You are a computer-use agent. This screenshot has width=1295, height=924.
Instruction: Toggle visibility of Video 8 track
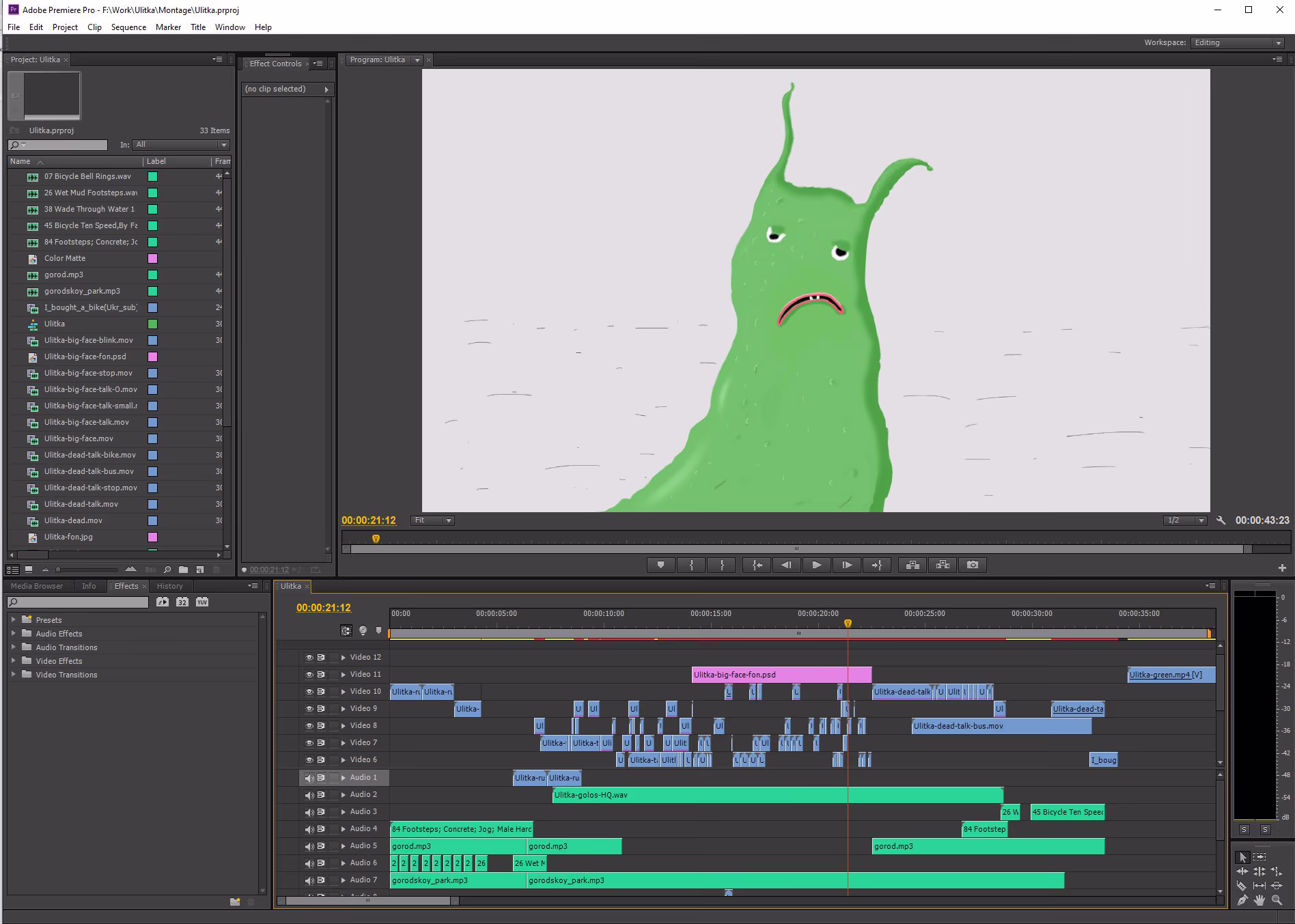(x=309, y=725)
